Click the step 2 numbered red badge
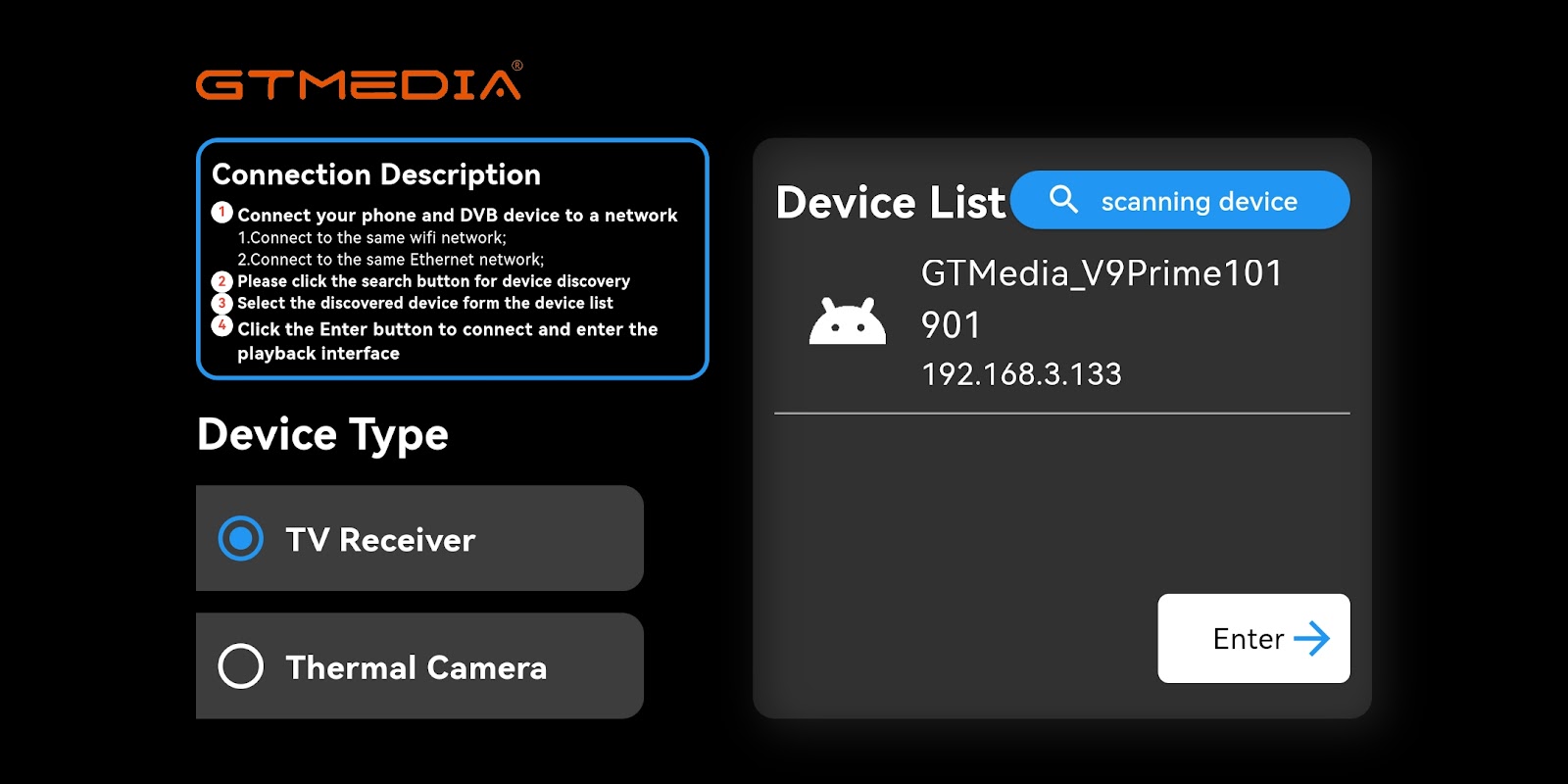The width and height of the screenshot is (1568, 784). pyautogui.click(x=222, y=281)
